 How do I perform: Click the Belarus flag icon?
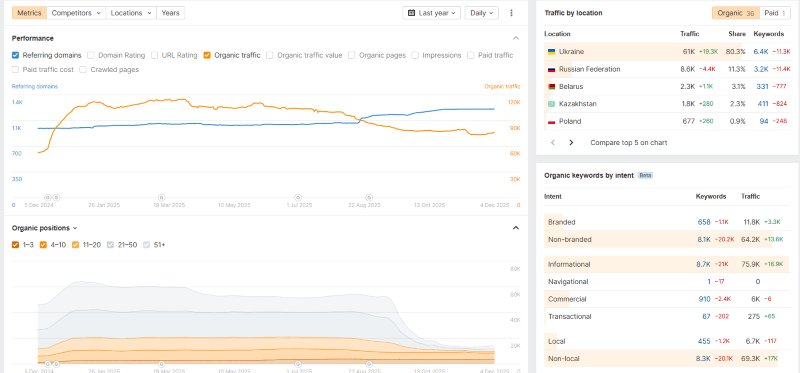tap(552, 87)
